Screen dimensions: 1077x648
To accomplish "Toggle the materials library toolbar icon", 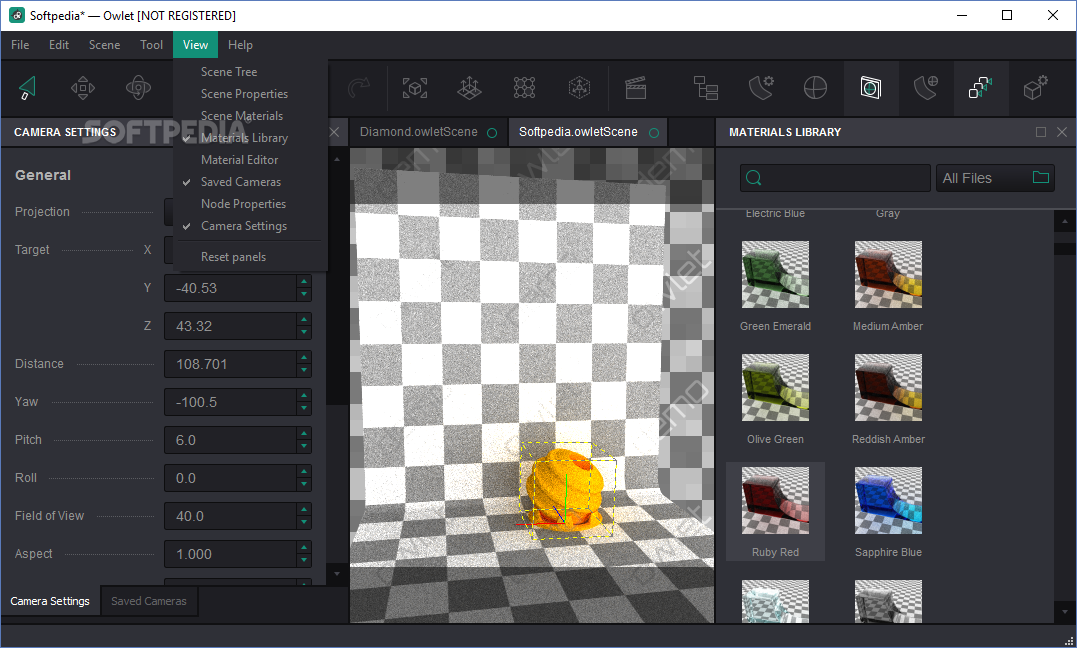I will [870, 88].
